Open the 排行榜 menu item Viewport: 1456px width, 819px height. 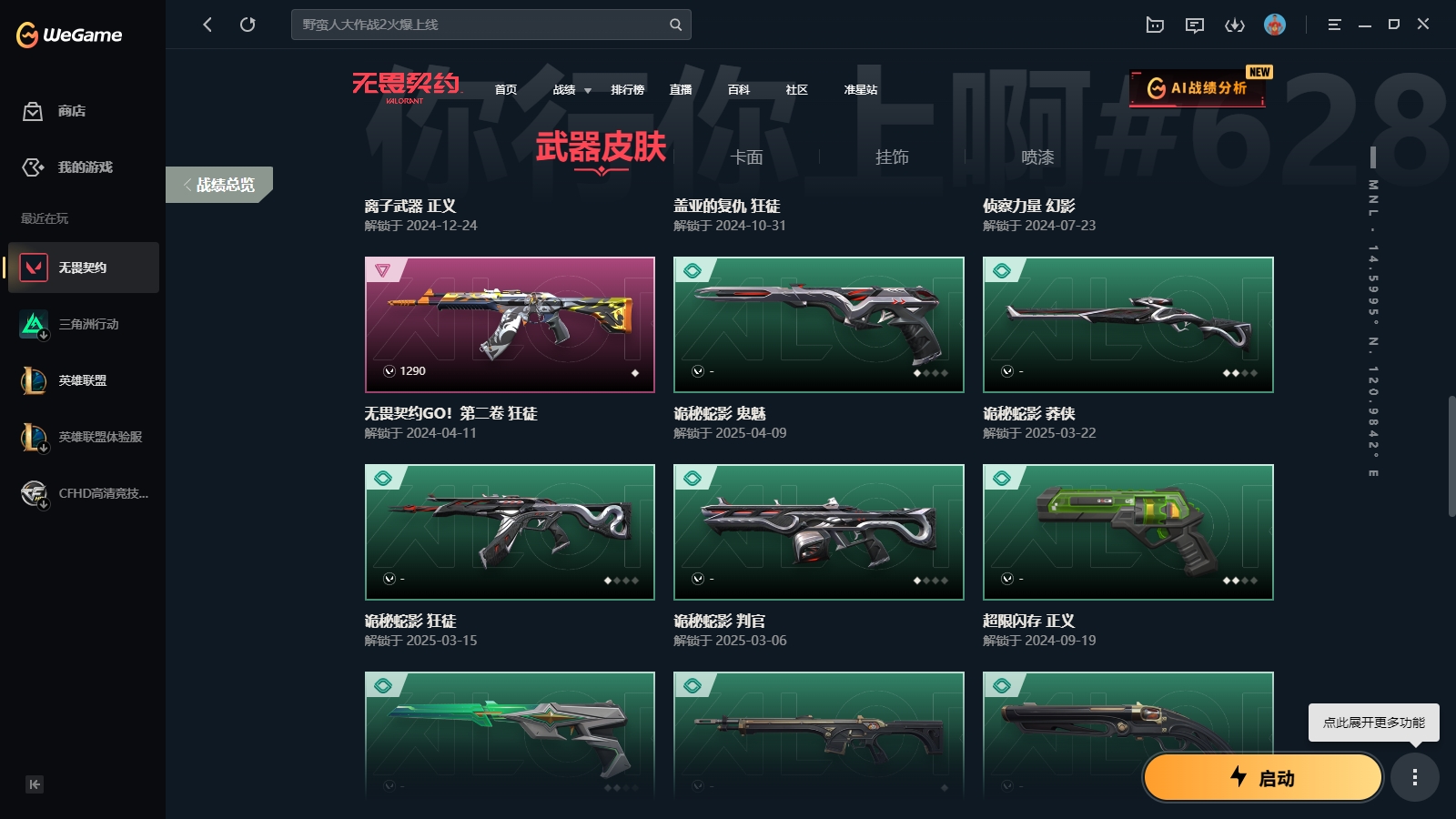pos(628,90)
